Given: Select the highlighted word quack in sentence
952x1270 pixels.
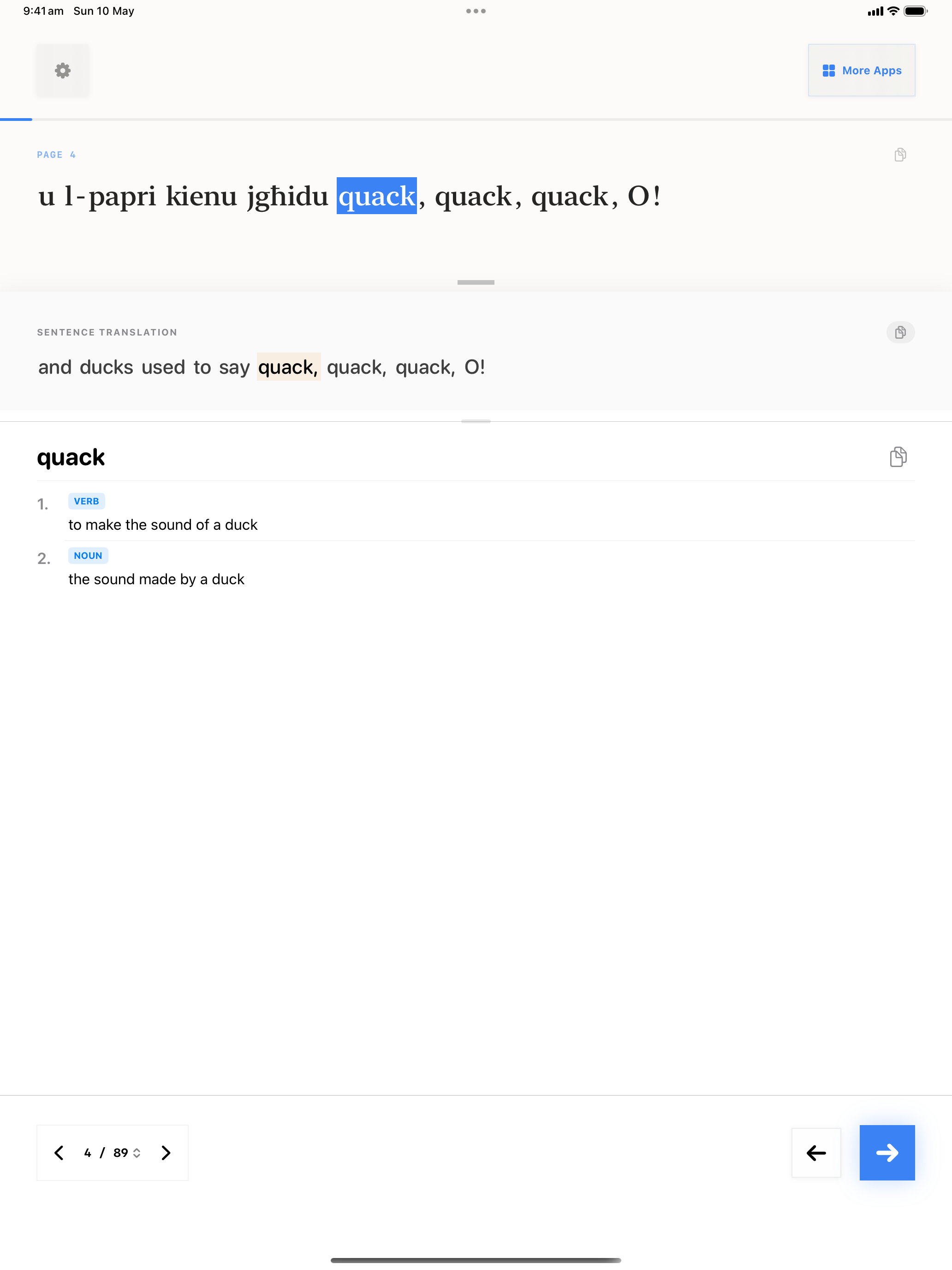Looking at the screenshot, I should click(x=376, y=196).
